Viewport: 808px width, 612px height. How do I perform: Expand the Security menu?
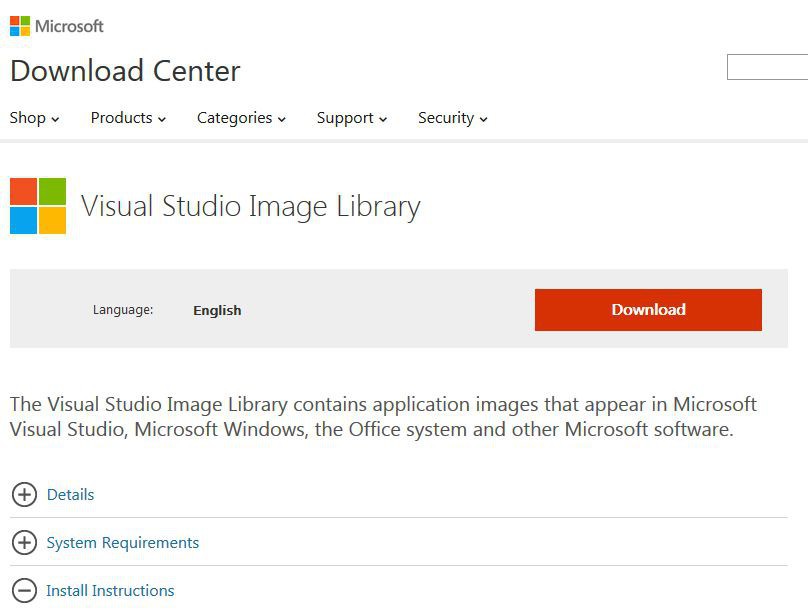tap(452, 118)
